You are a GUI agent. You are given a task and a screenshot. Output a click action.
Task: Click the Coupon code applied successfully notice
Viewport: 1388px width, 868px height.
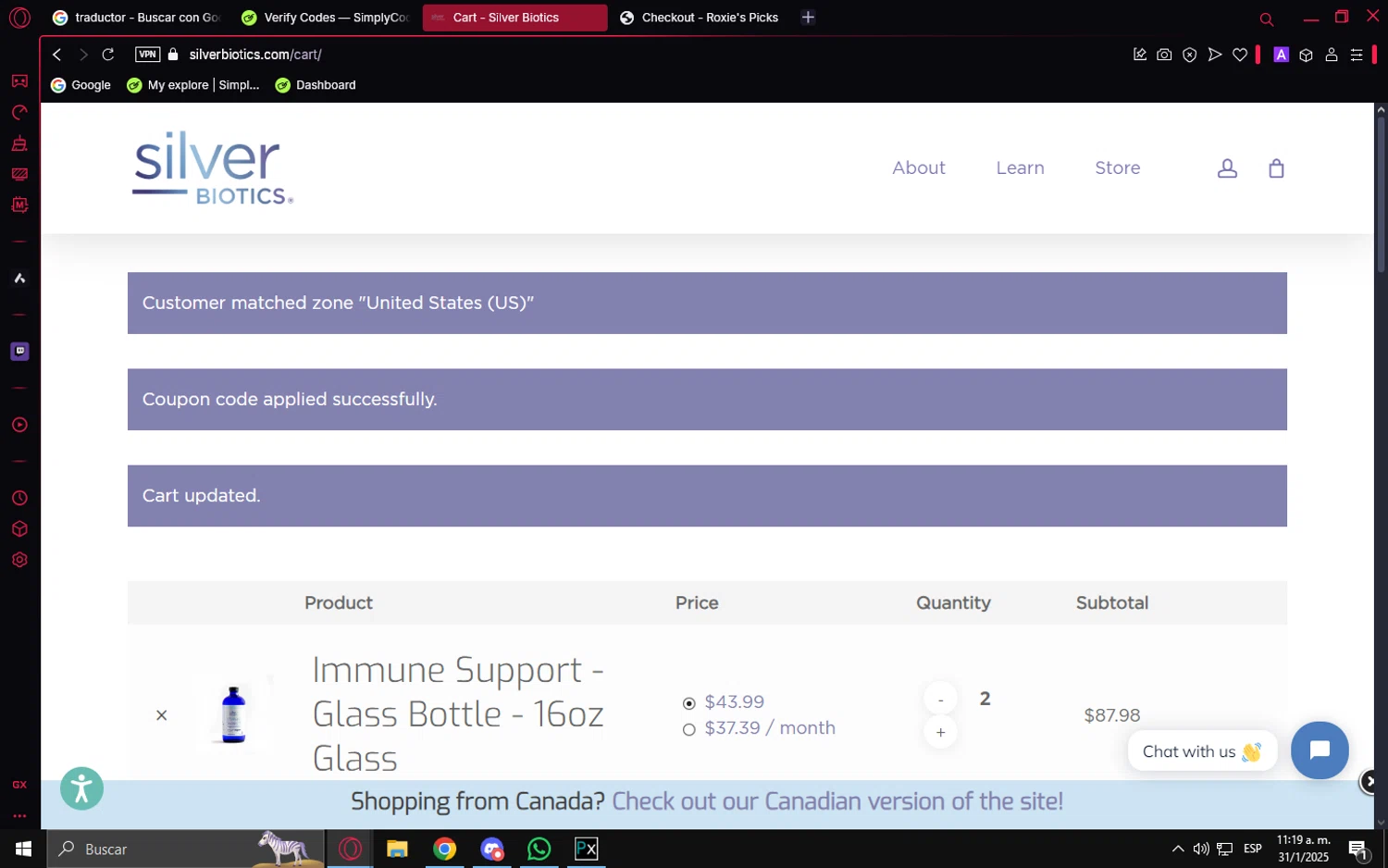click(x=707, y=400)
